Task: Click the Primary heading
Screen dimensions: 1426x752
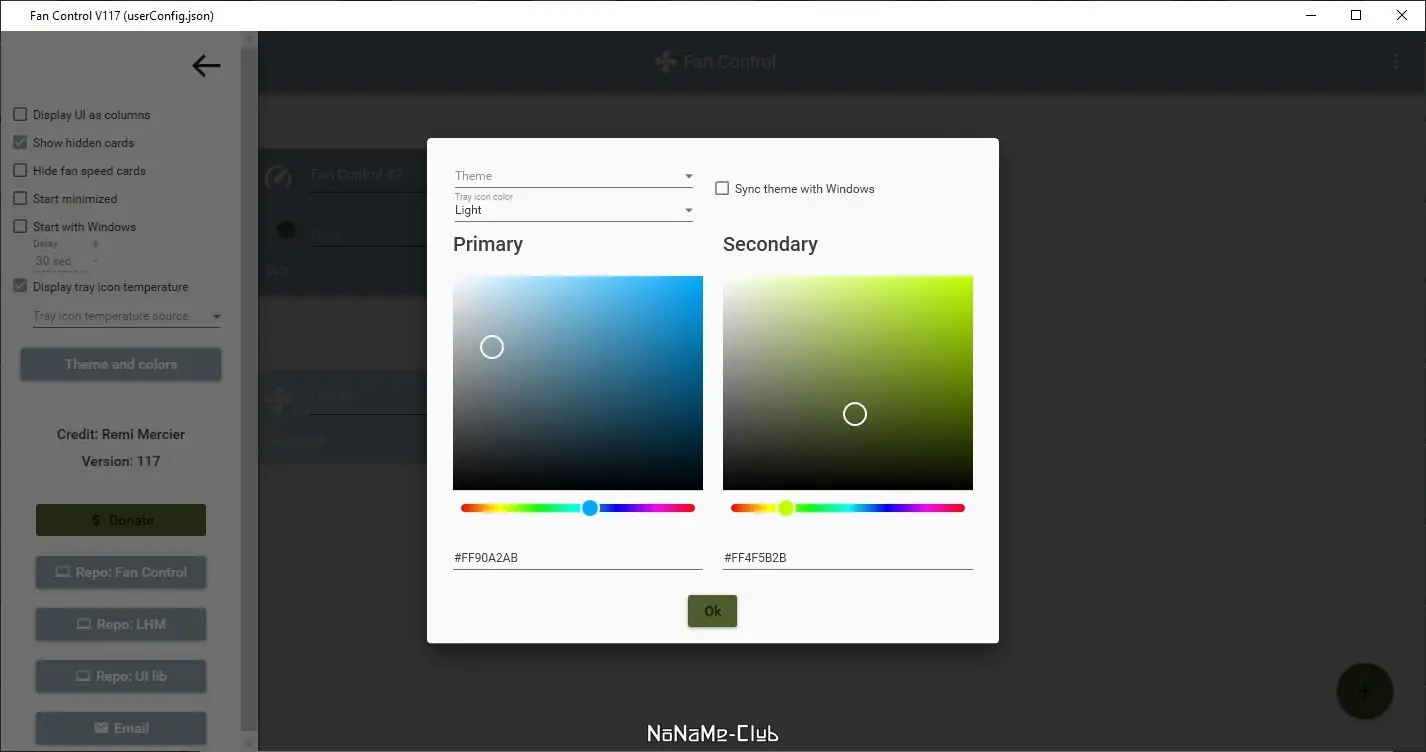Action: [x=488, y=244]
